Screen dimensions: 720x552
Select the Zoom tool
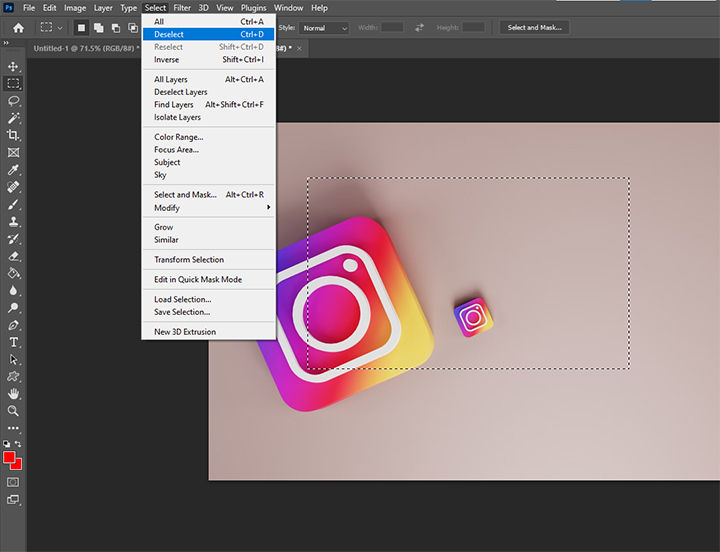(x=13, y=411)
